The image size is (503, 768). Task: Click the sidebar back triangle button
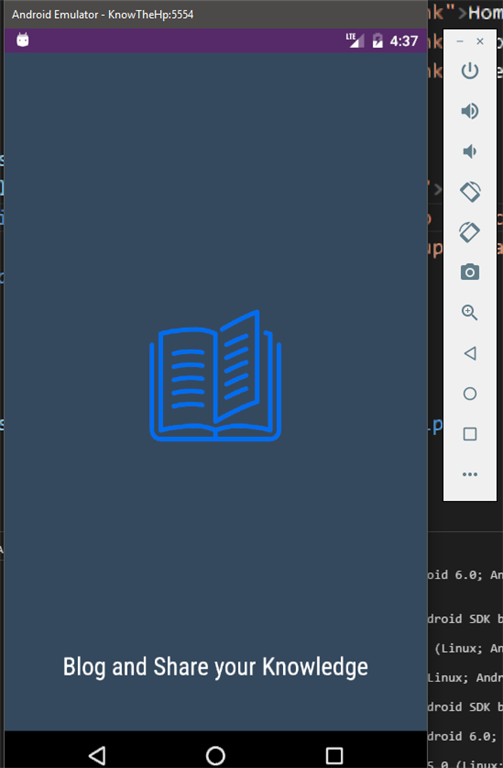coord(470,353)
